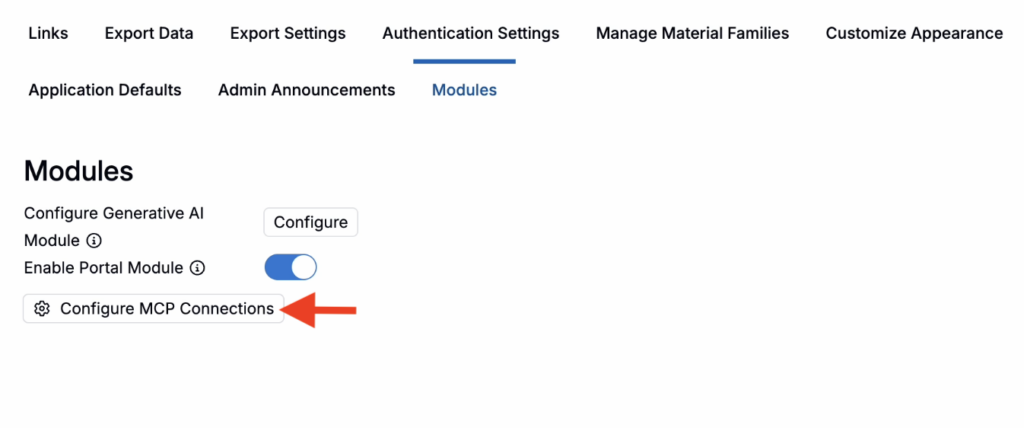Switch to the Customize Appearance tab
The width and height of the screenshot is (1024, 428).
pos(914,33)
